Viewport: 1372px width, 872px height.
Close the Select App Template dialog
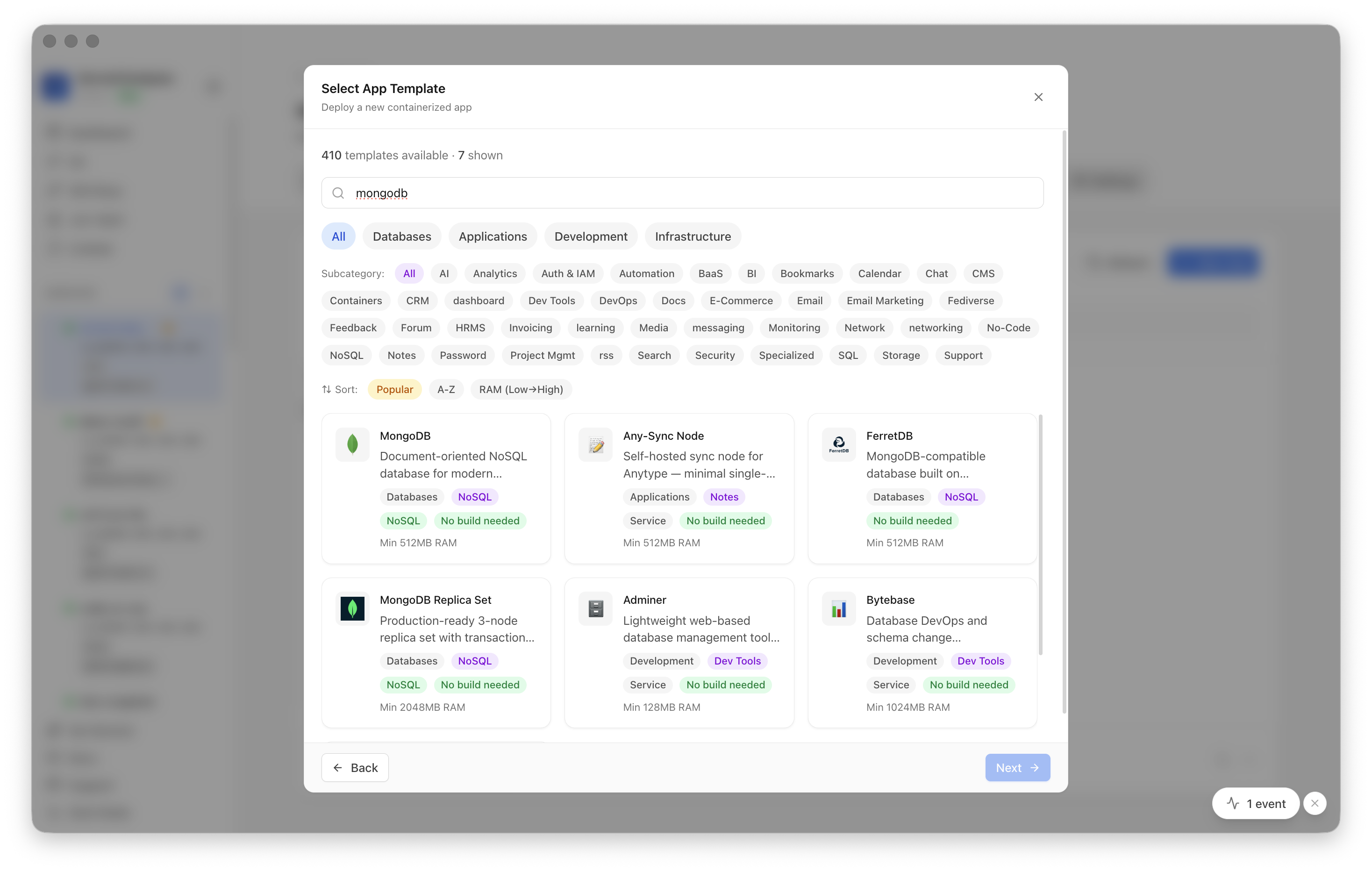pos(1038,97)
